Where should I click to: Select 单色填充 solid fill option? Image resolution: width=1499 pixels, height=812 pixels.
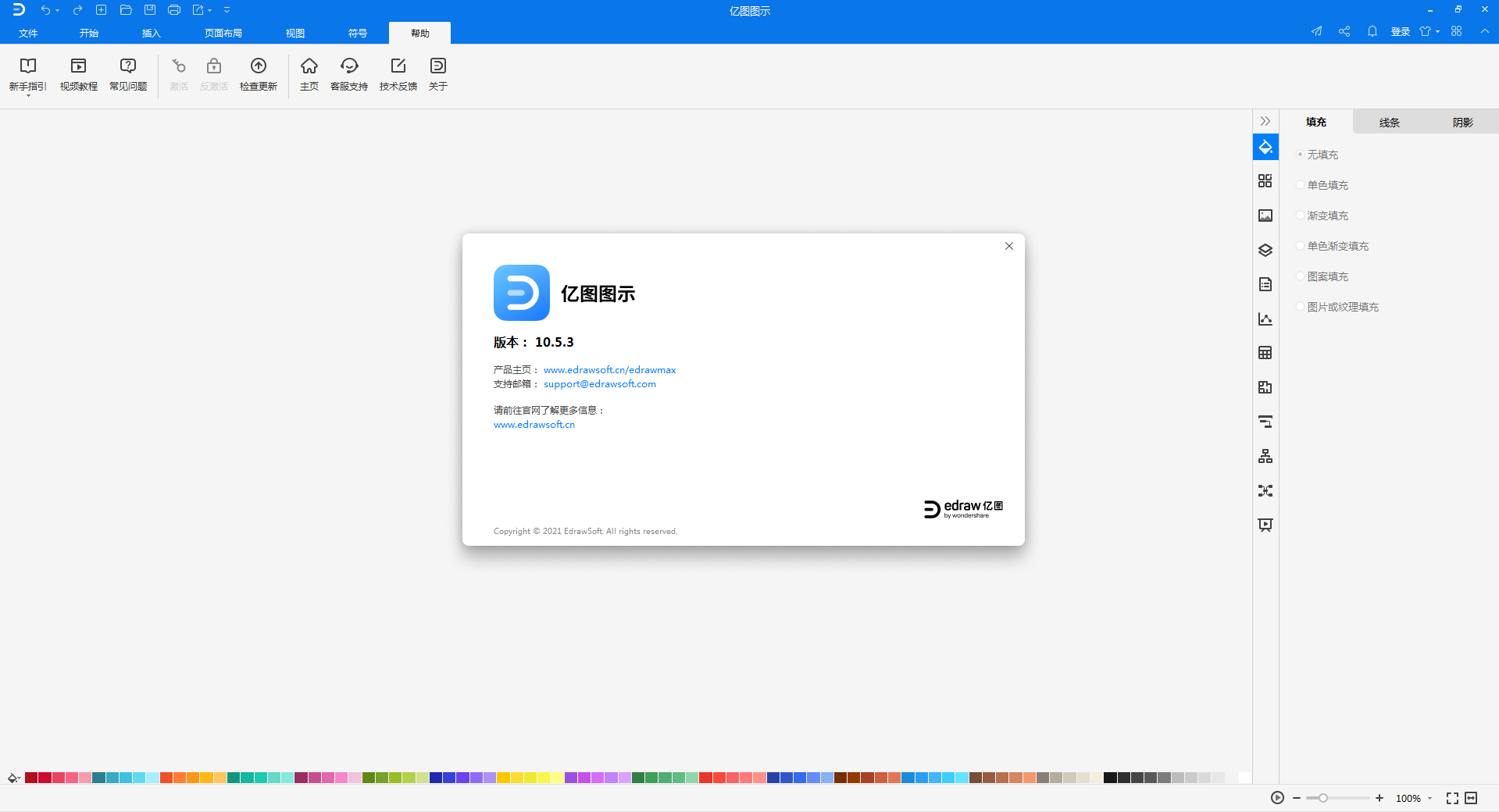(x=1322, y=185)
